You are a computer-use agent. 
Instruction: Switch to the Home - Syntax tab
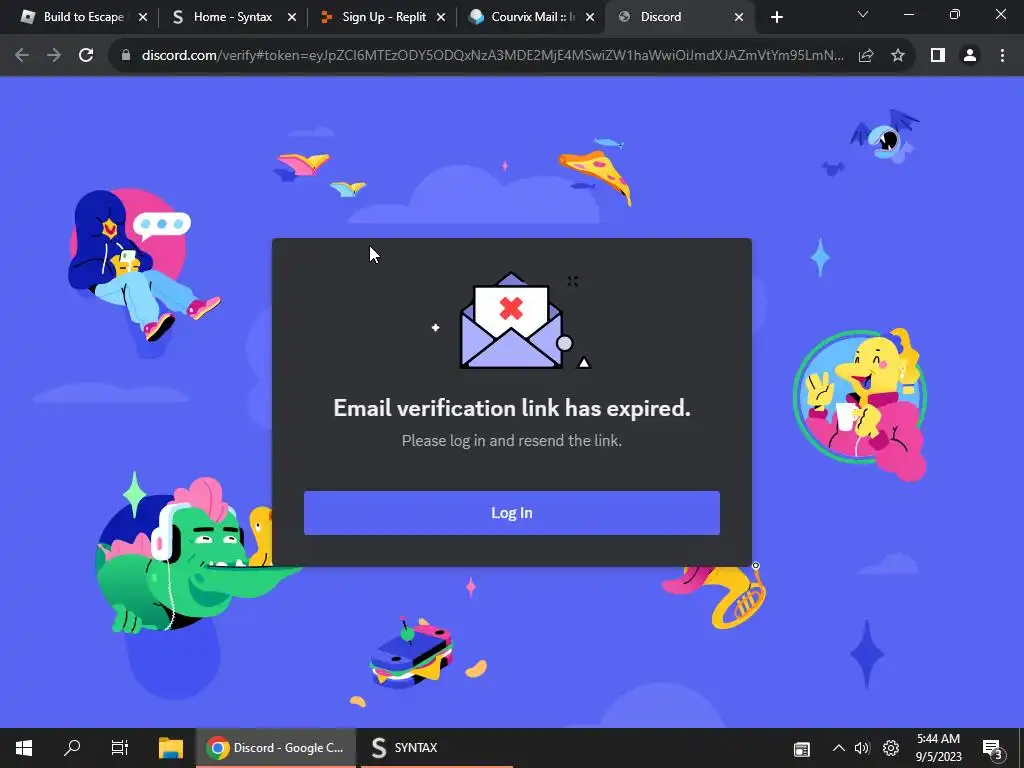click(x=232, y=17)
